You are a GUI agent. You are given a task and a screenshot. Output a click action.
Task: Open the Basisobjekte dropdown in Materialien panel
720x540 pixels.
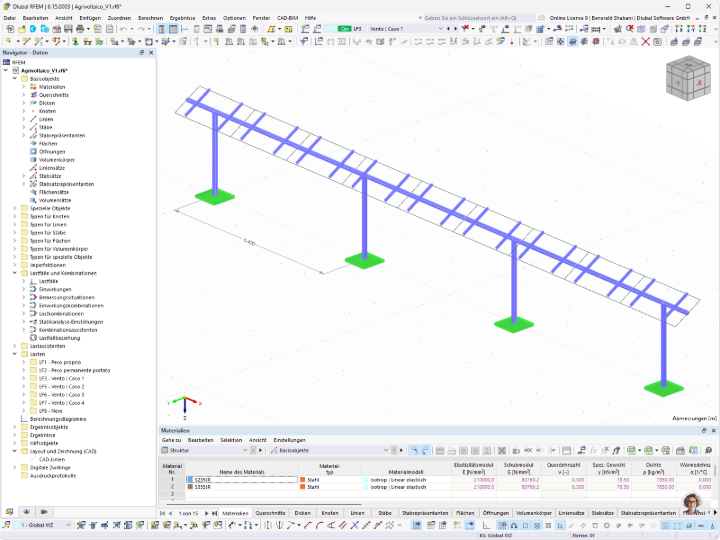pyautogui.click(x=386, y=450)
